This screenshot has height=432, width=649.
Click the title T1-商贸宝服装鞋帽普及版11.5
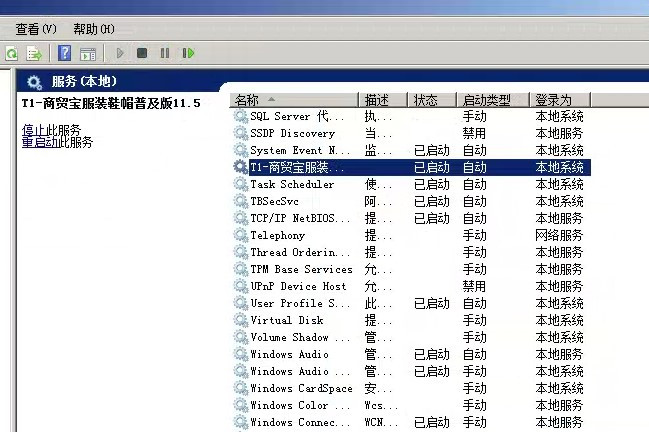(x=111, y=103)
